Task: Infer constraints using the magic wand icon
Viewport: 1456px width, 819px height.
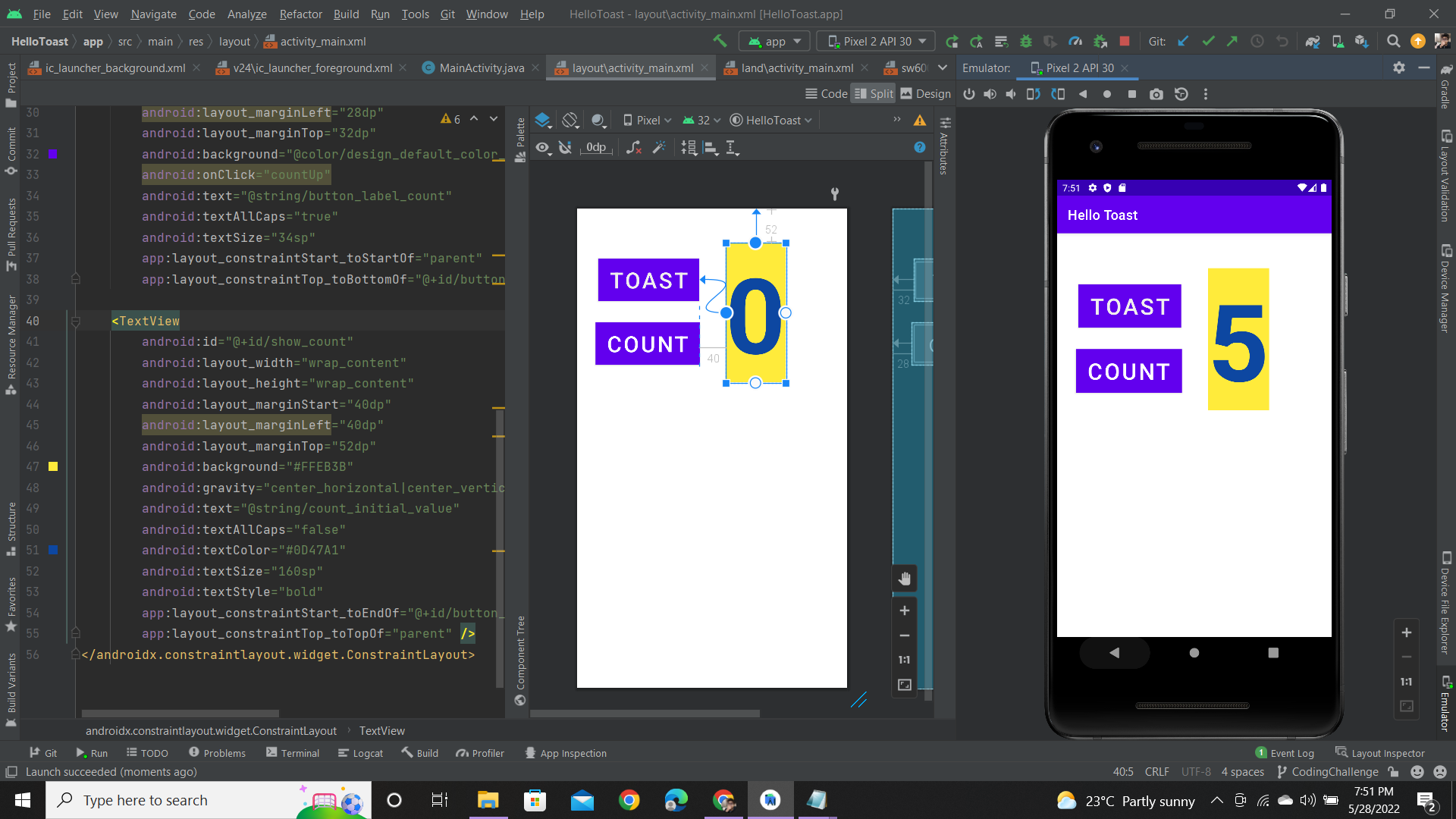Action: tap(659, 148)
